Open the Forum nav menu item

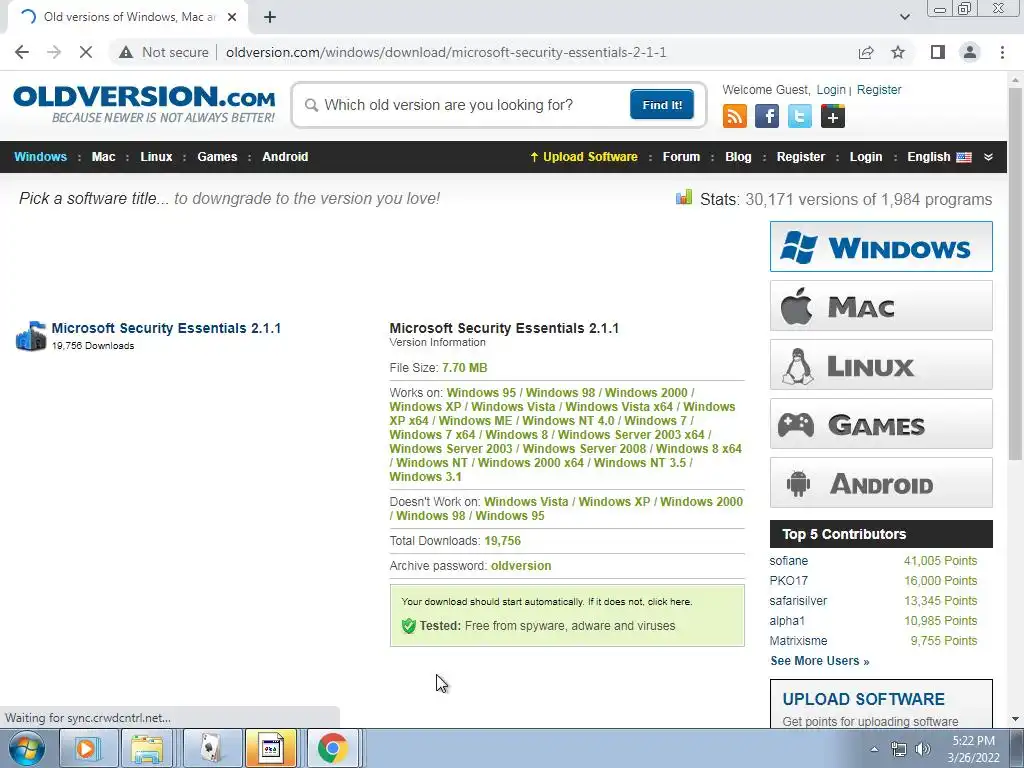681,157
